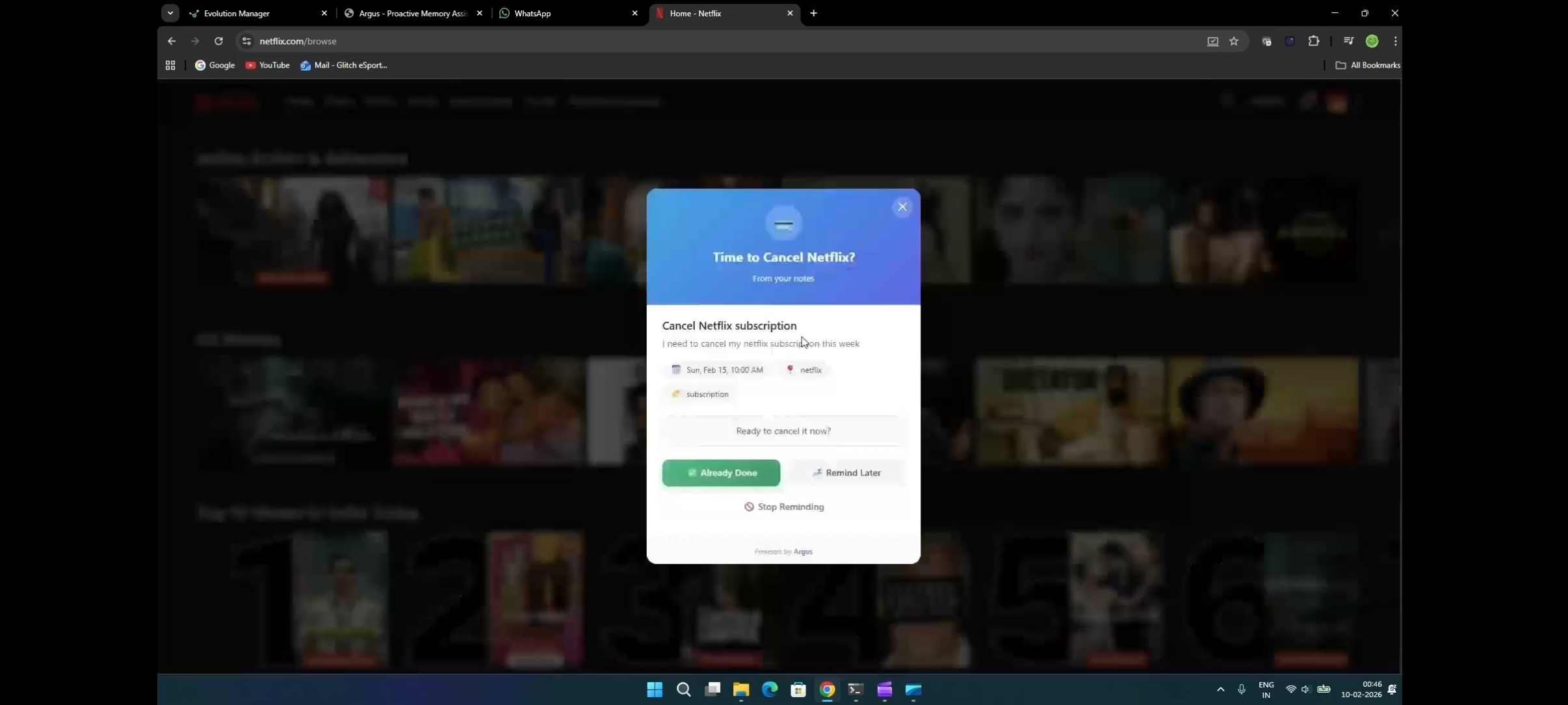Click the apps grid icon in bookmarks bar

(170, 65)
